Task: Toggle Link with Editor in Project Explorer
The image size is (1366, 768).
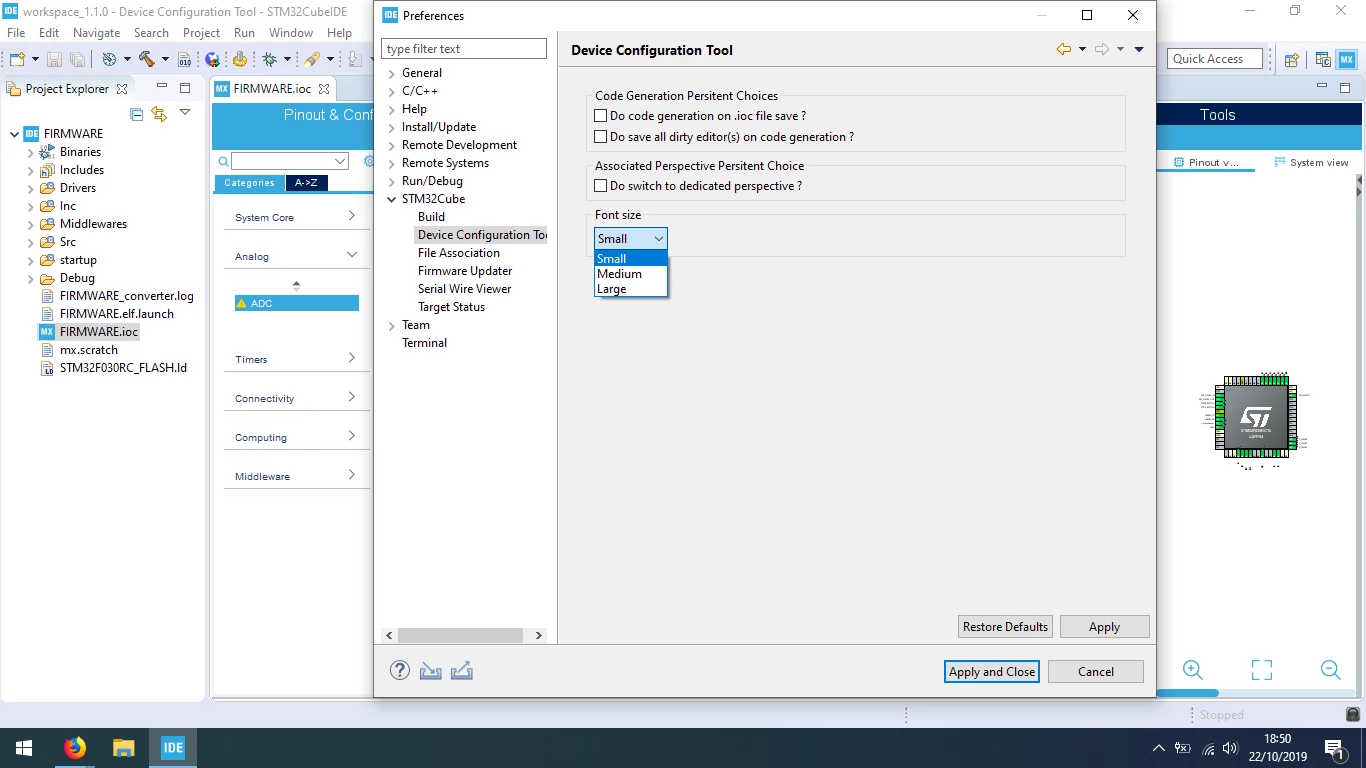Action: tap(159, 114)
